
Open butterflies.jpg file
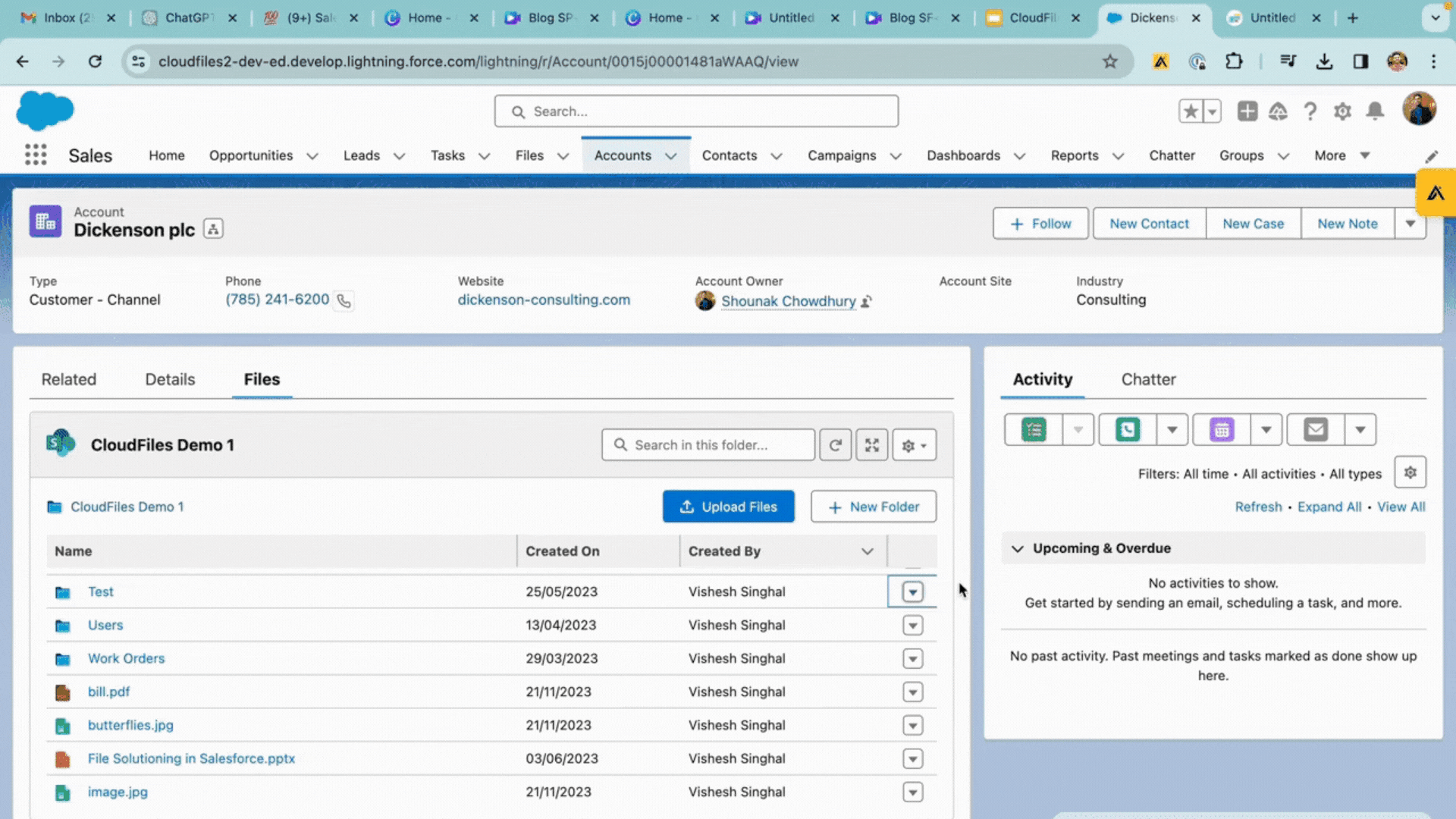pos(130,725)
